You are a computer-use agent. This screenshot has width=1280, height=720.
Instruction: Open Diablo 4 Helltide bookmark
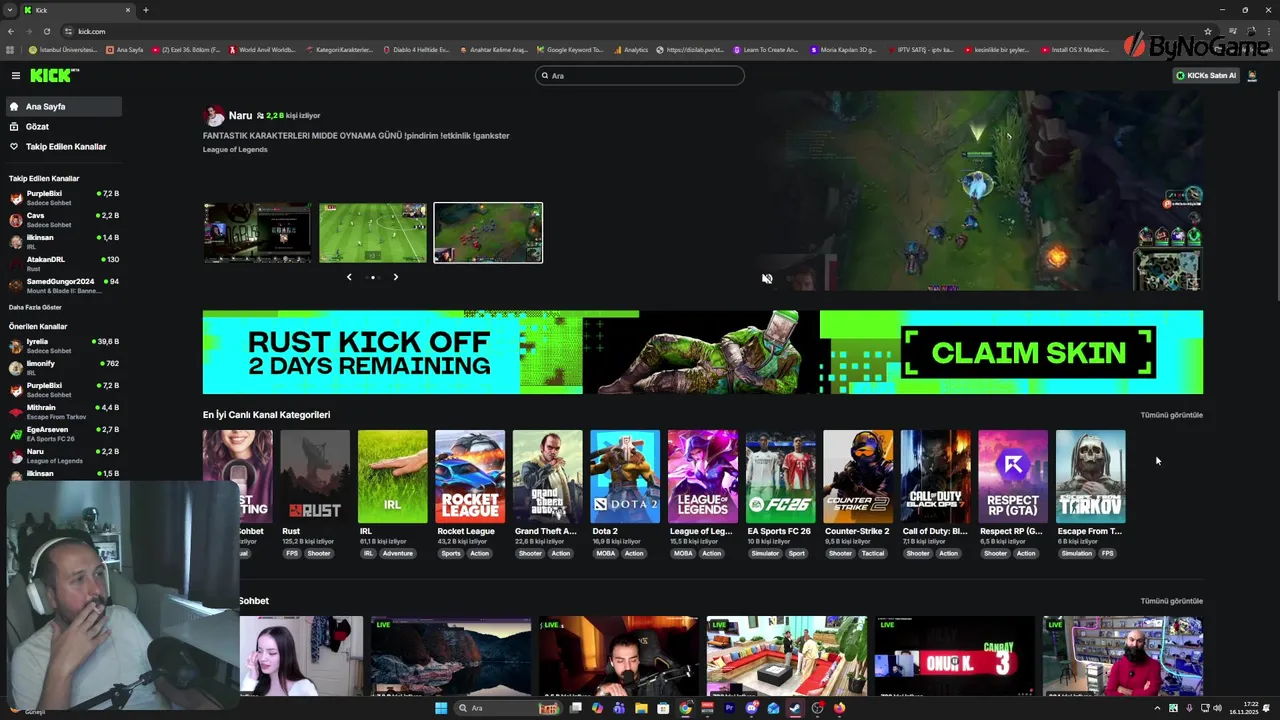(417, 50)
